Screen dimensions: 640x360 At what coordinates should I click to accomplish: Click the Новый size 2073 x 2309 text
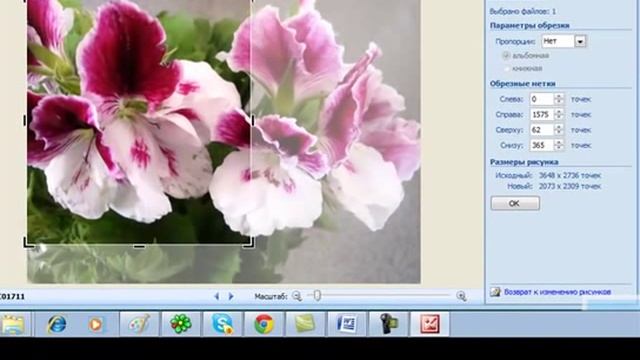coord(554,186)
